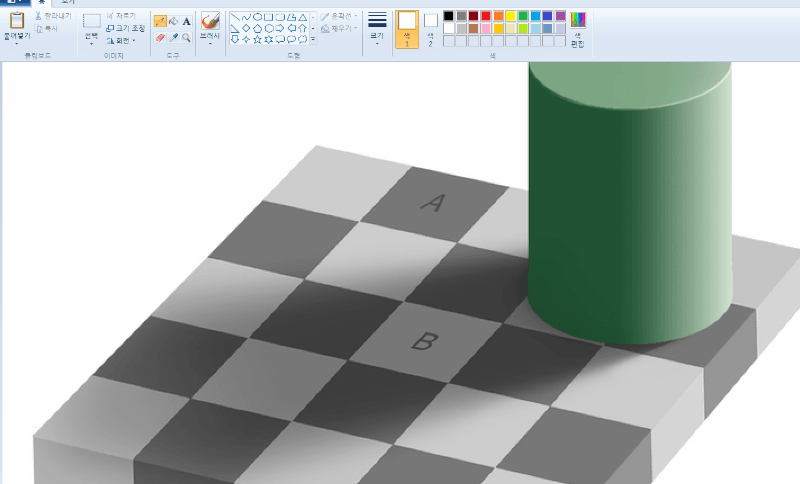The width and height of the screenshot is (800, 484).
Task: Pick the red color swatch
Action: pos(486,16)
